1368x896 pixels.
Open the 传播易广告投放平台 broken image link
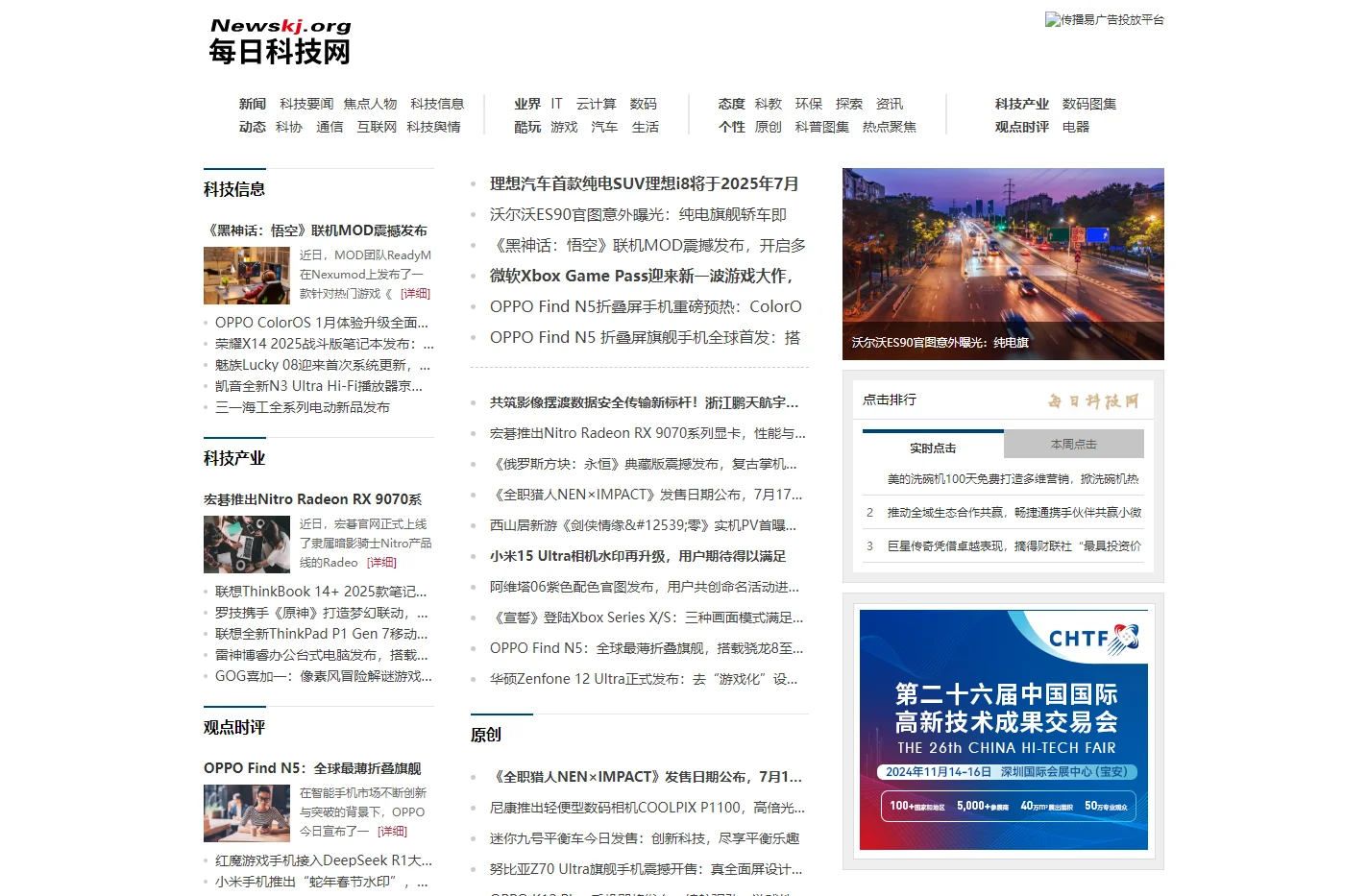1104,19
